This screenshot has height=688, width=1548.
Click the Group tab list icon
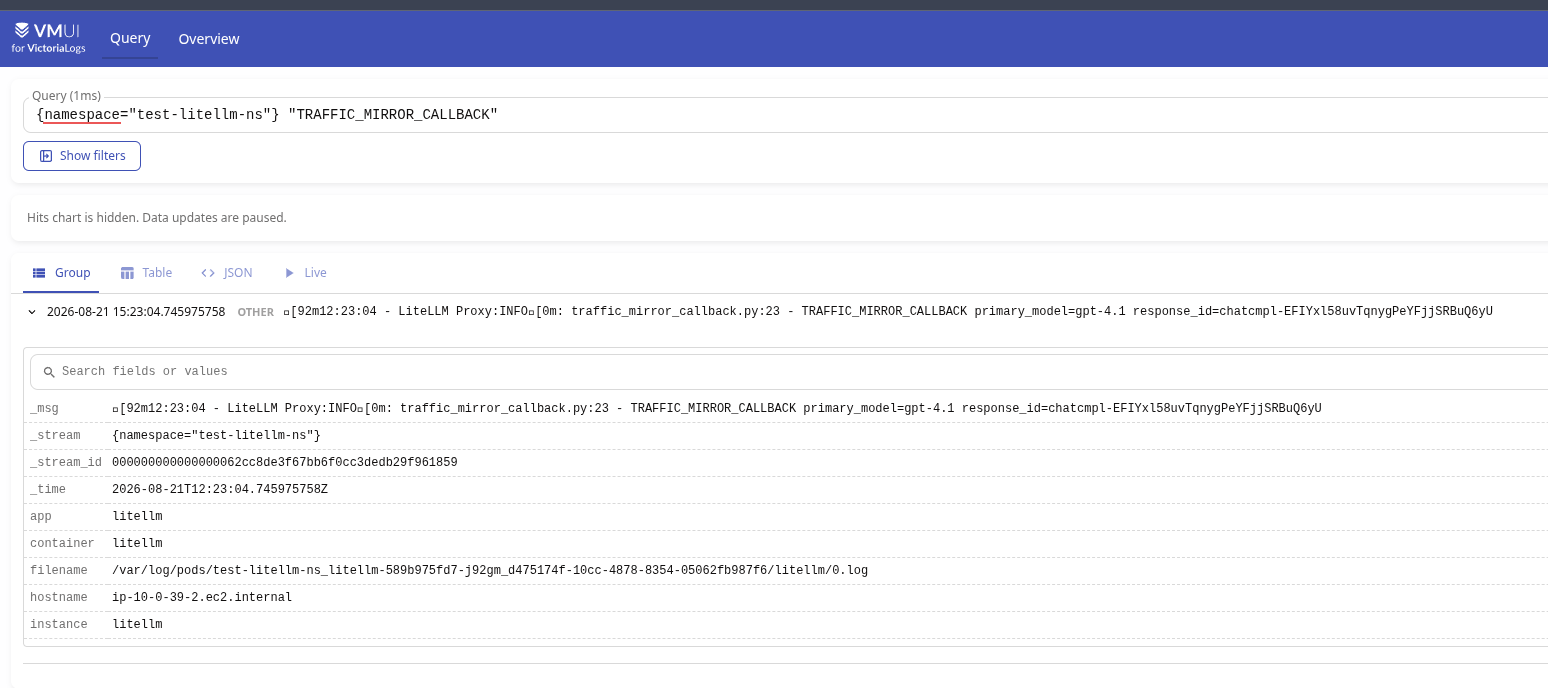pyautogui.click(x=40, y=273)
